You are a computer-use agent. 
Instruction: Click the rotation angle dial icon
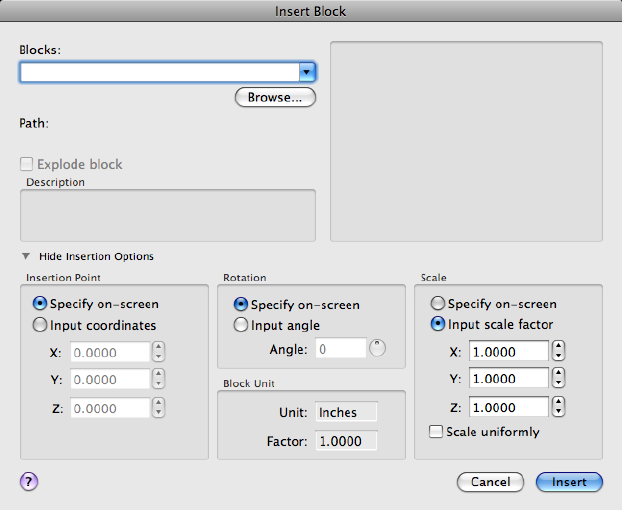click(x=377, y=349)
